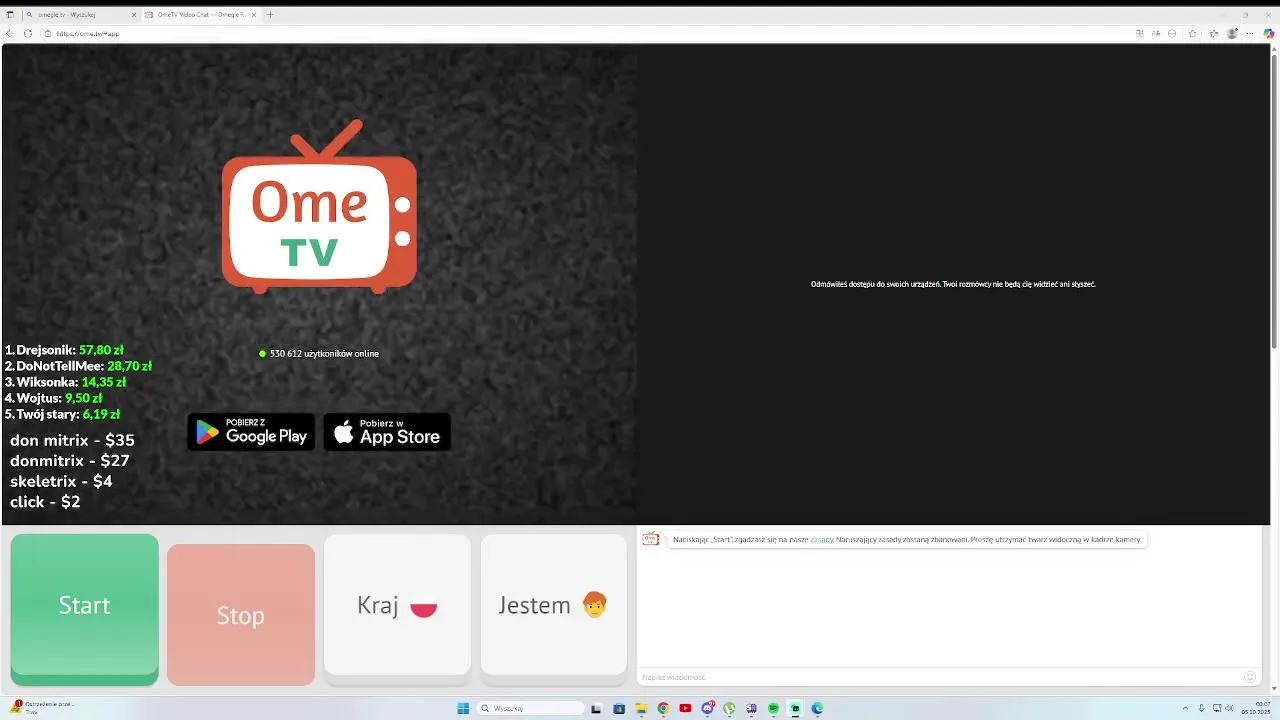Click the OmeTV logo
The width and height of the screenshot is (1280, 720).
tap(319, 207)
